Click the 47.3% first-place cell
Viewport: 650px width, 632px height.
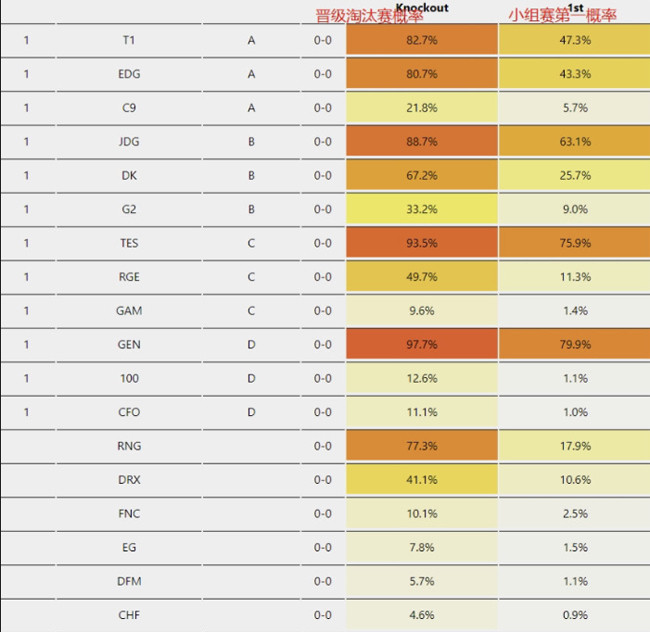574,40
